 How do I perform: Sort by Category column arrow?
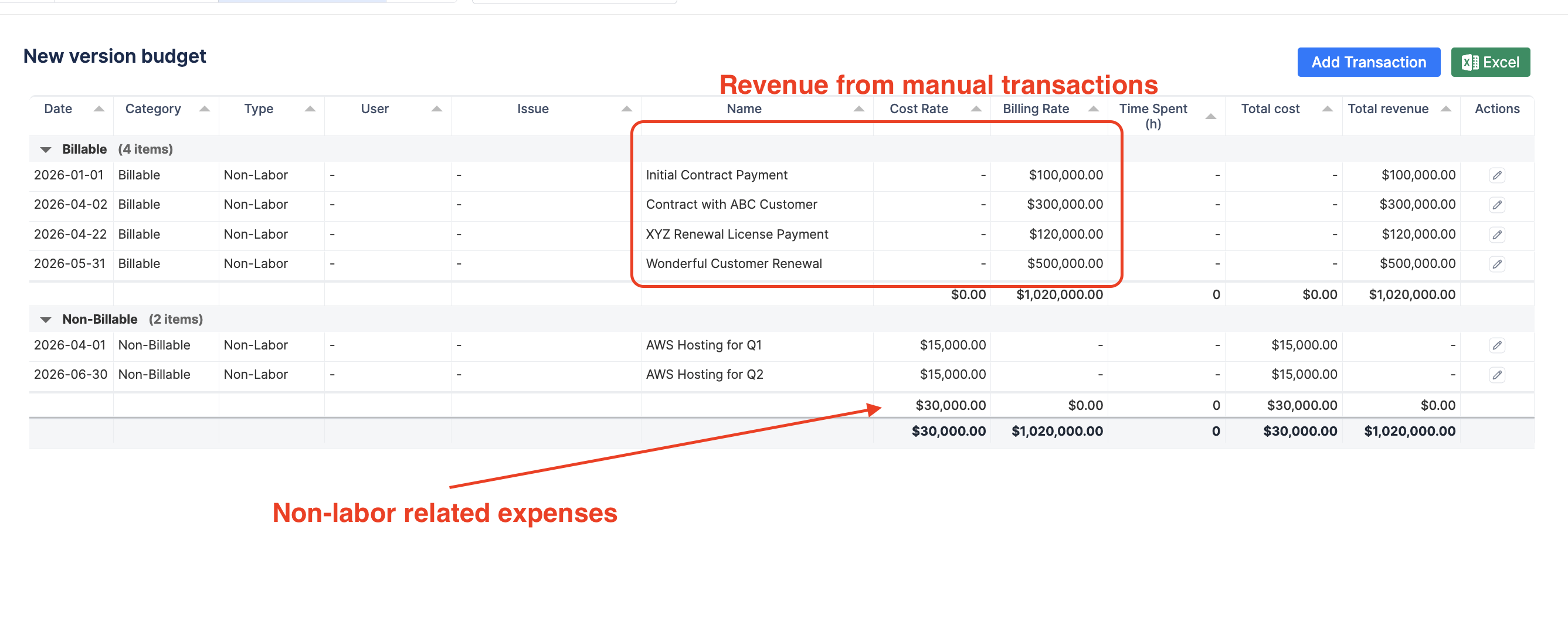205,109
